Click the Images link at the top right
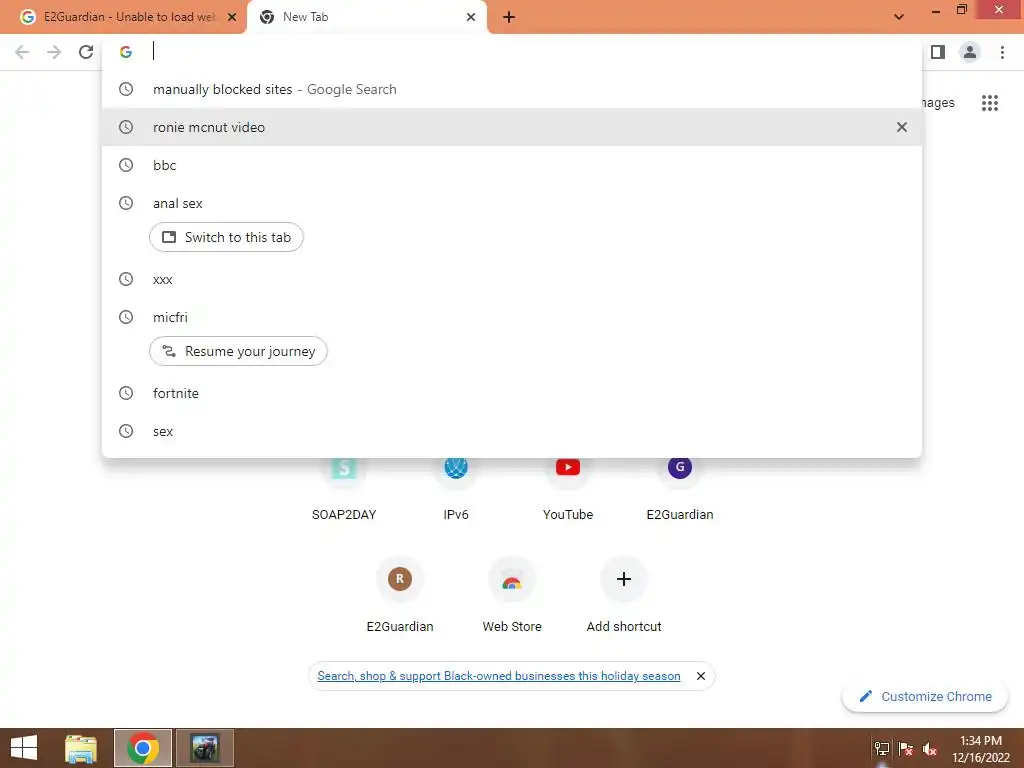 [x=938, y=103]
